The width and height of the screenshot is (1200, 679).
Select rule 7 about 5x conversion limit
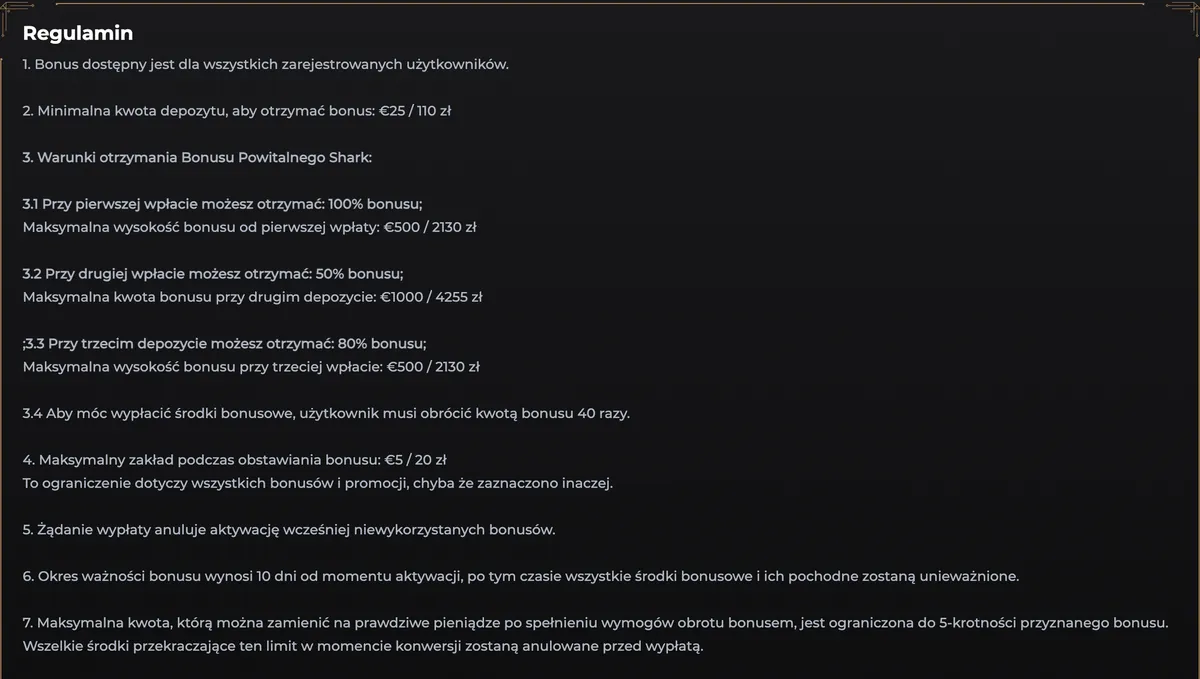pos(595,623)
